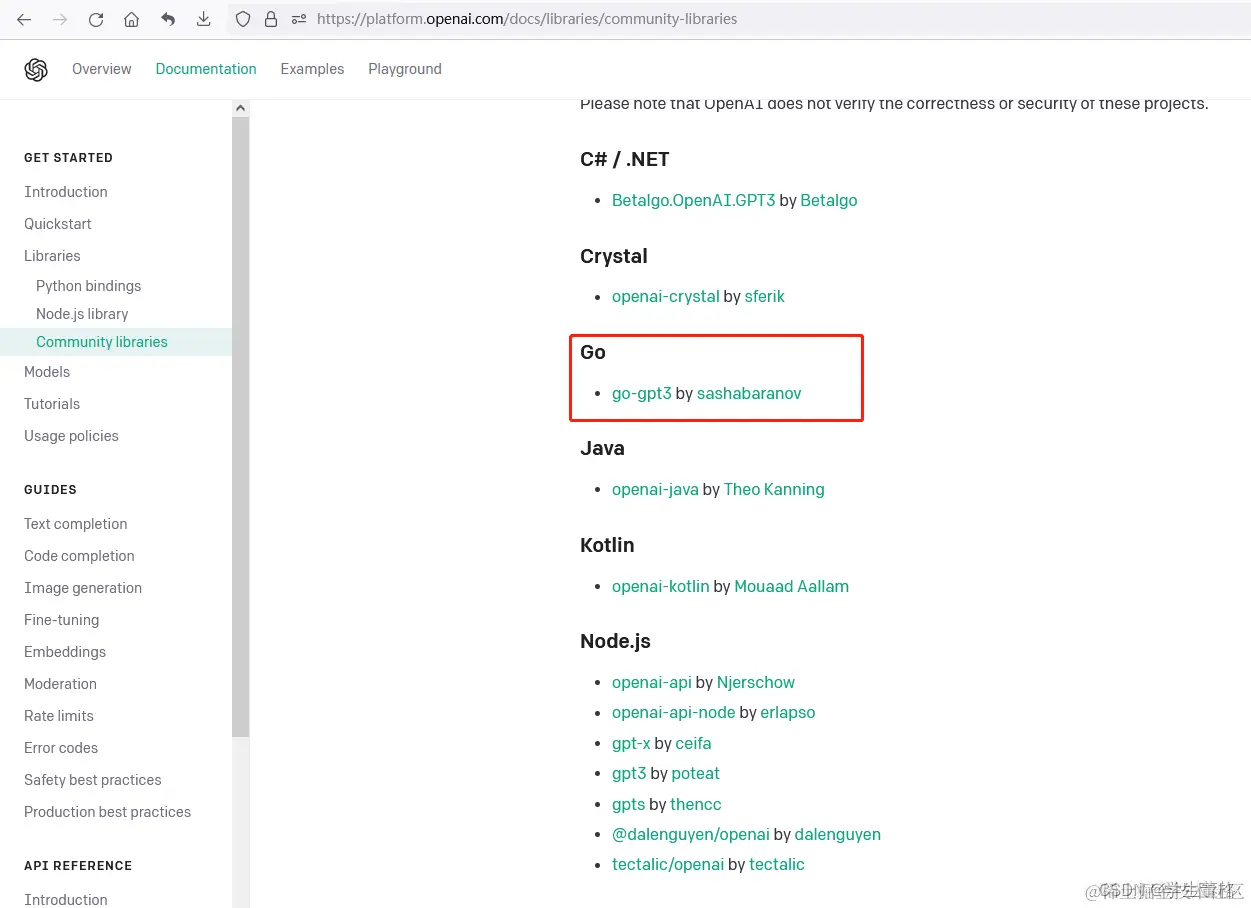Screen dimensions: 1251x908
Task: Open Safety best practices guide
Action: tap(93, 780)
